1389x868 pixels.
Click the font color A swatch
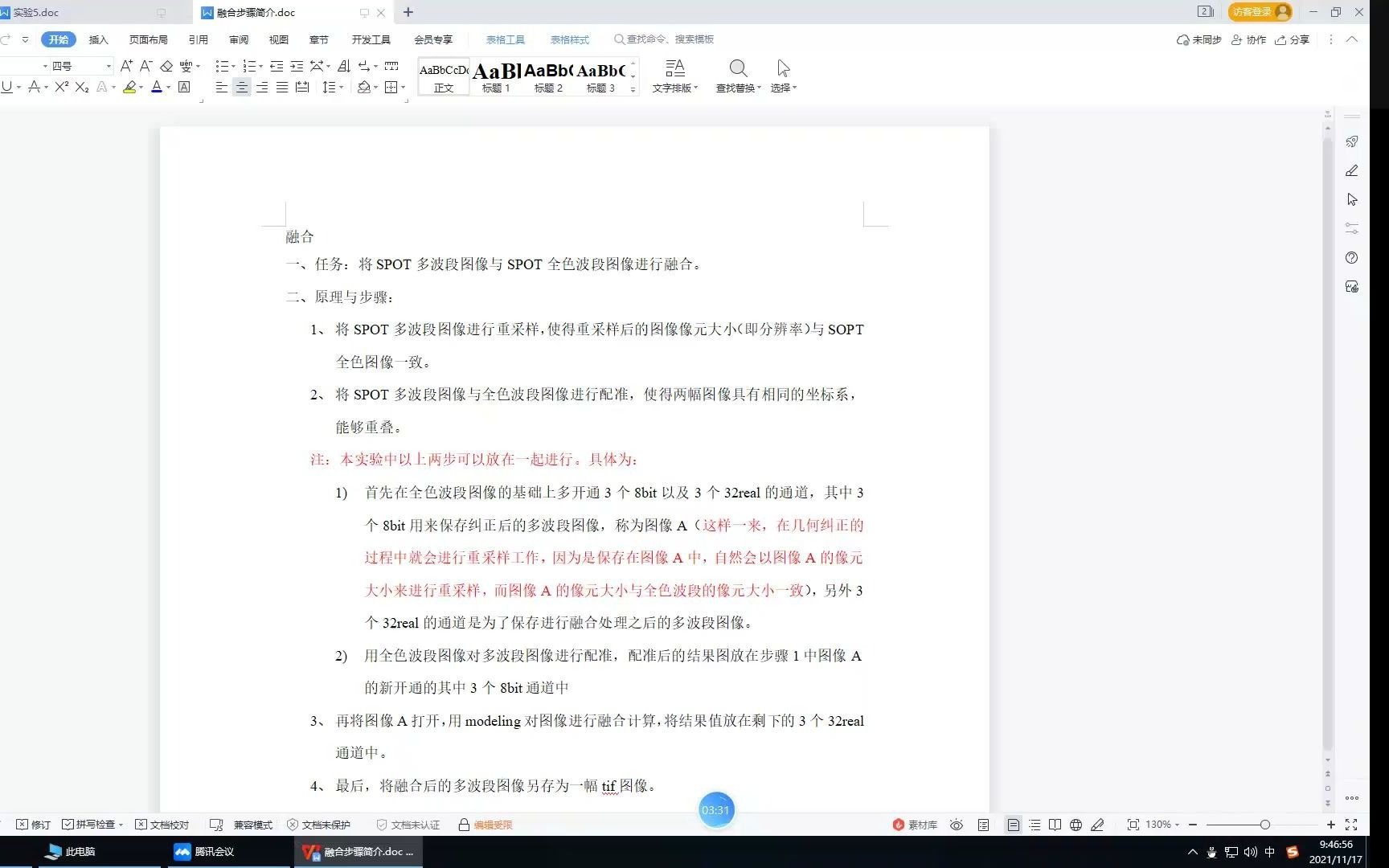(x=157, y=87)
